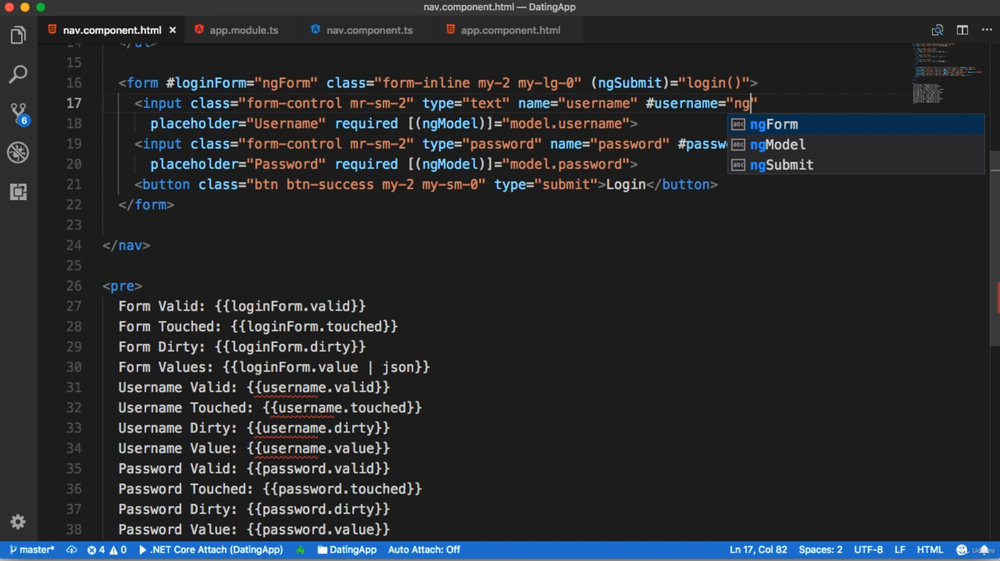This screenshot has width=1000, height=561.
Task: Click the bell notifications status icon
Action: (x=984, y=550)
